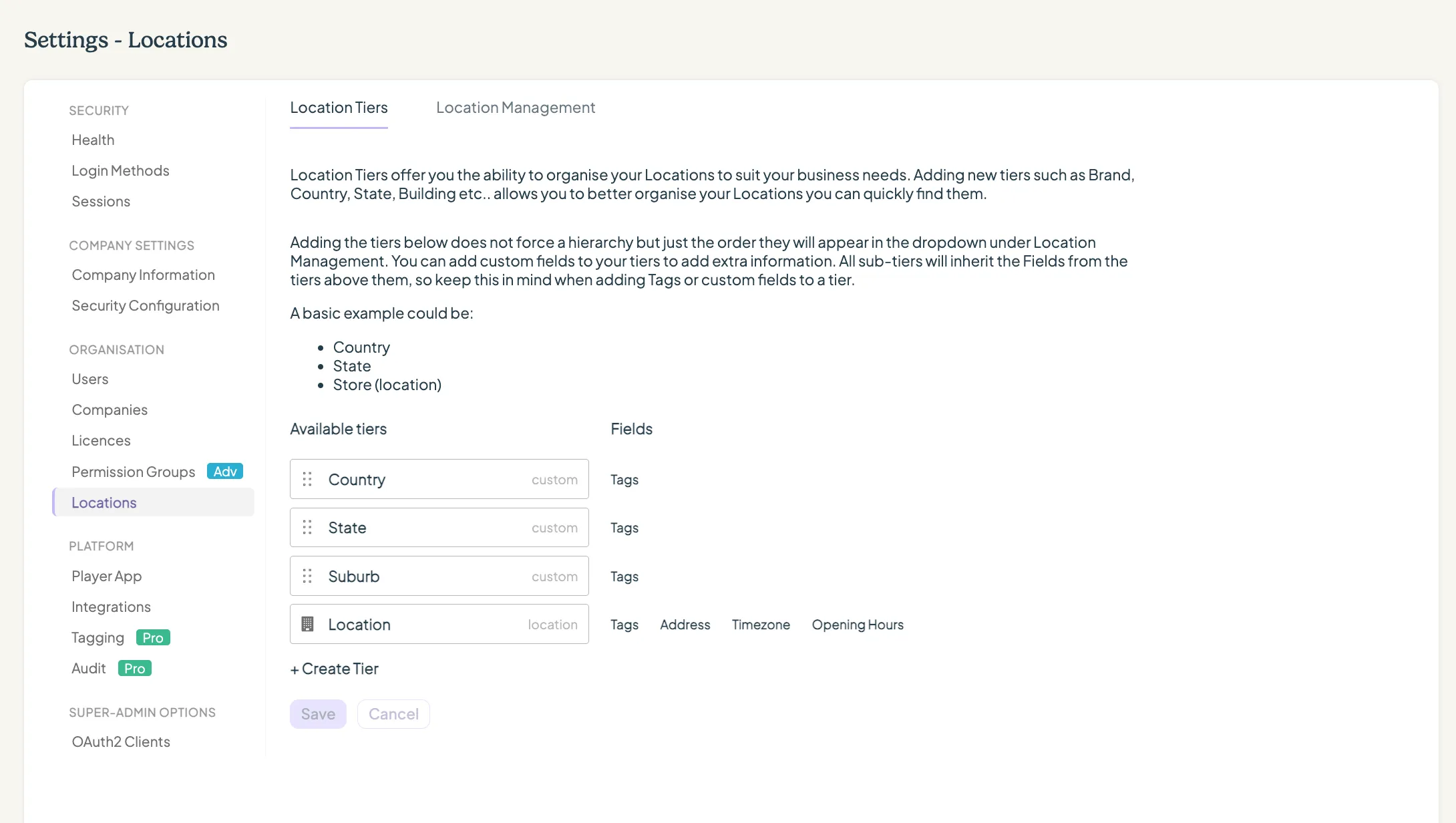Click the Timezone field label

point(761,625)
